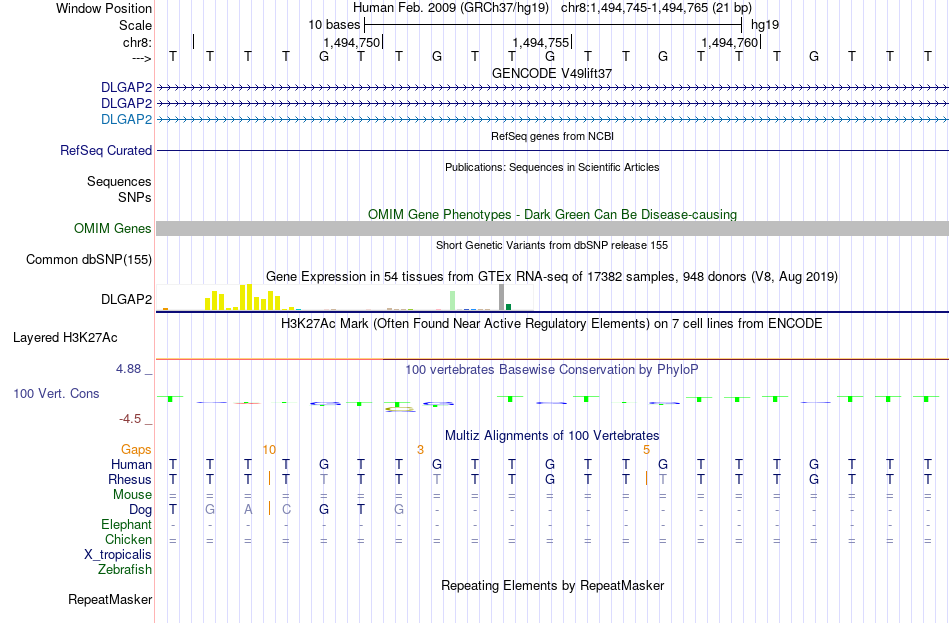This screenshot has height=623, width=950.
Task: Click the SNPs label
Action: pyautogui.click(x=135, y=197)
